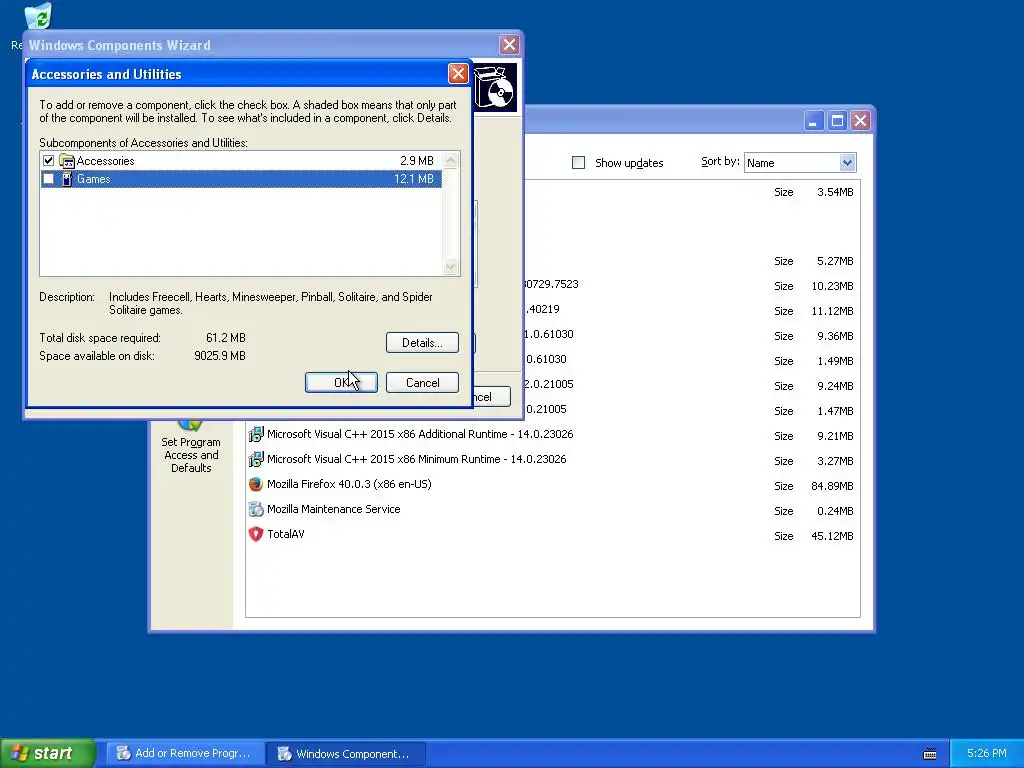The image size is (1024, 768).
Task: Uncheck the Accessories component checkbox
Action: click(48, 161)
